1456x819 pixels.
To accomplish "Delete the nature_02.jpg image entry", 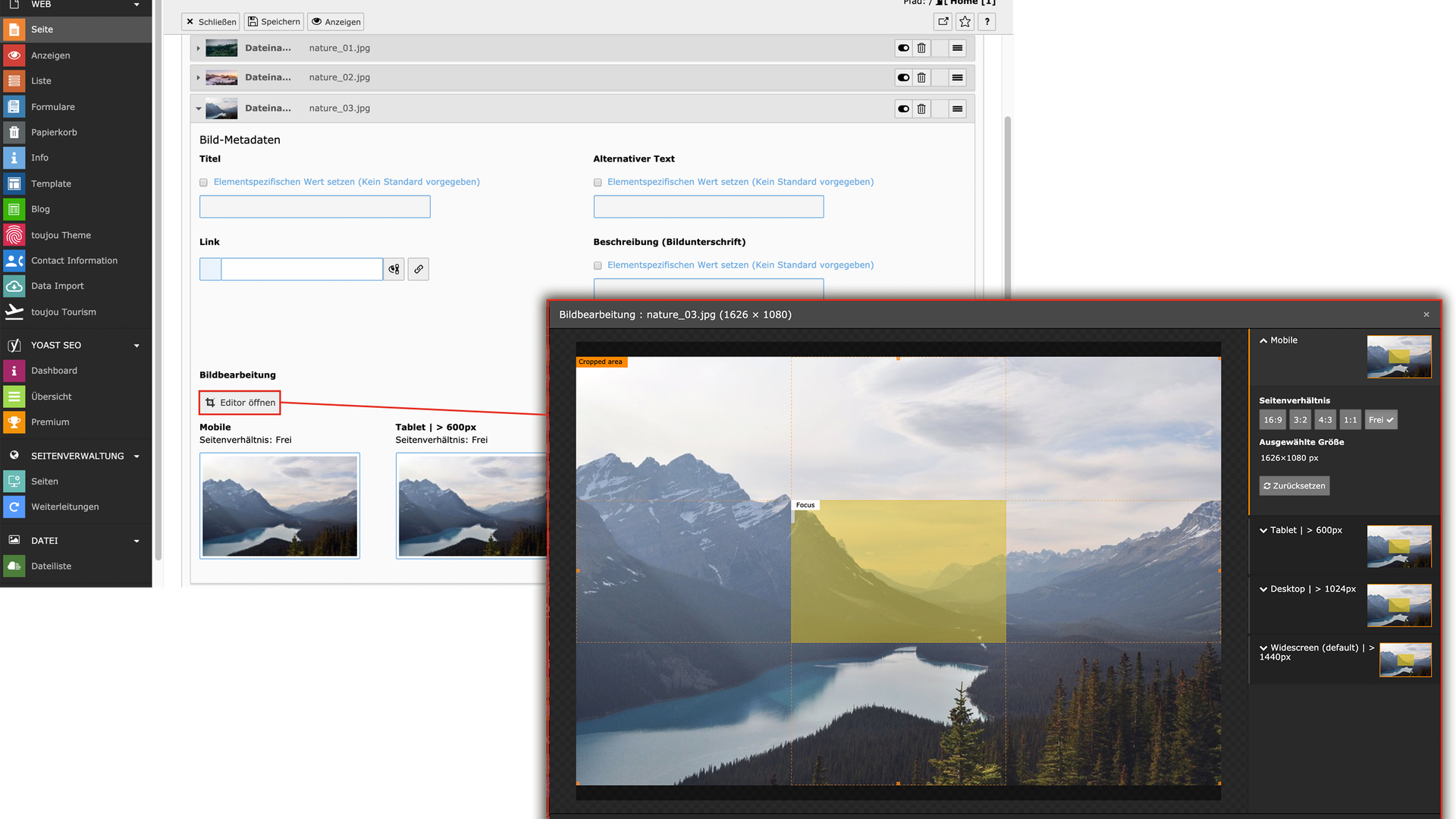I will (921, 77).
